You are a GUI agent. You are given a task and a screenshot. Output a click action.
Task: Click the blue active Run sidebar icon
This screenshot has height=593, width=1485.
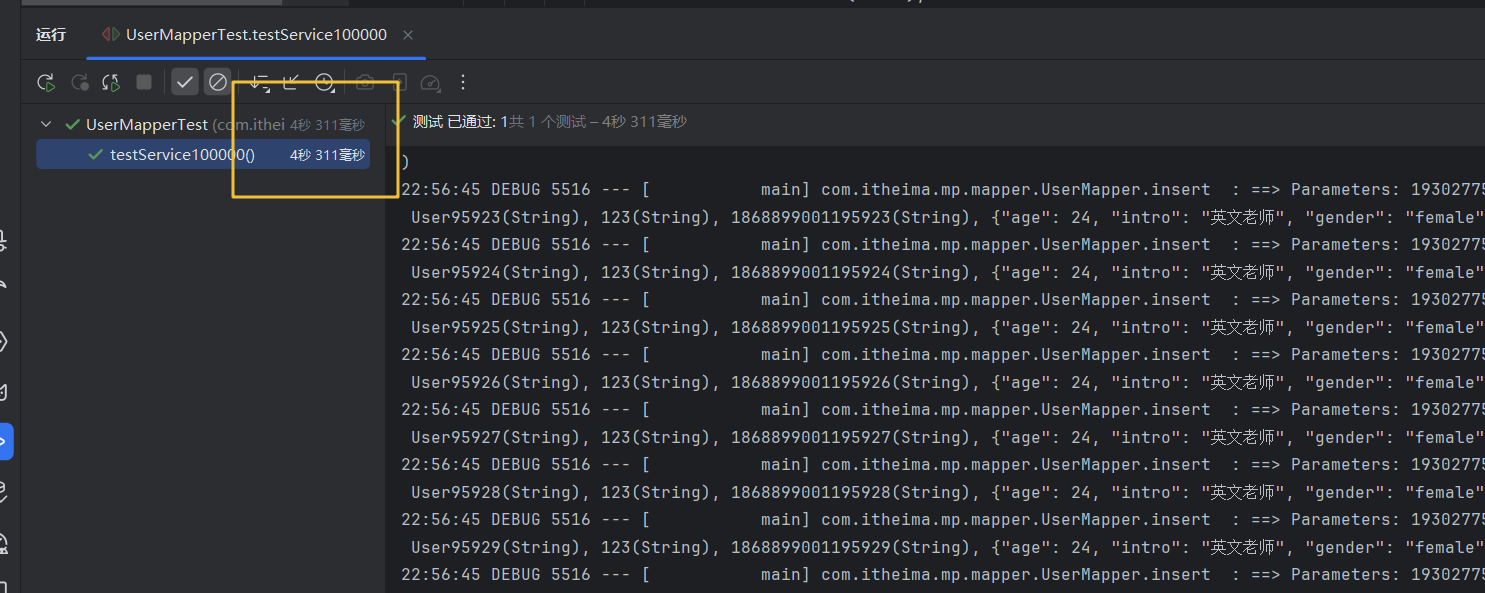pyautogui.click(x=4, y=441)
